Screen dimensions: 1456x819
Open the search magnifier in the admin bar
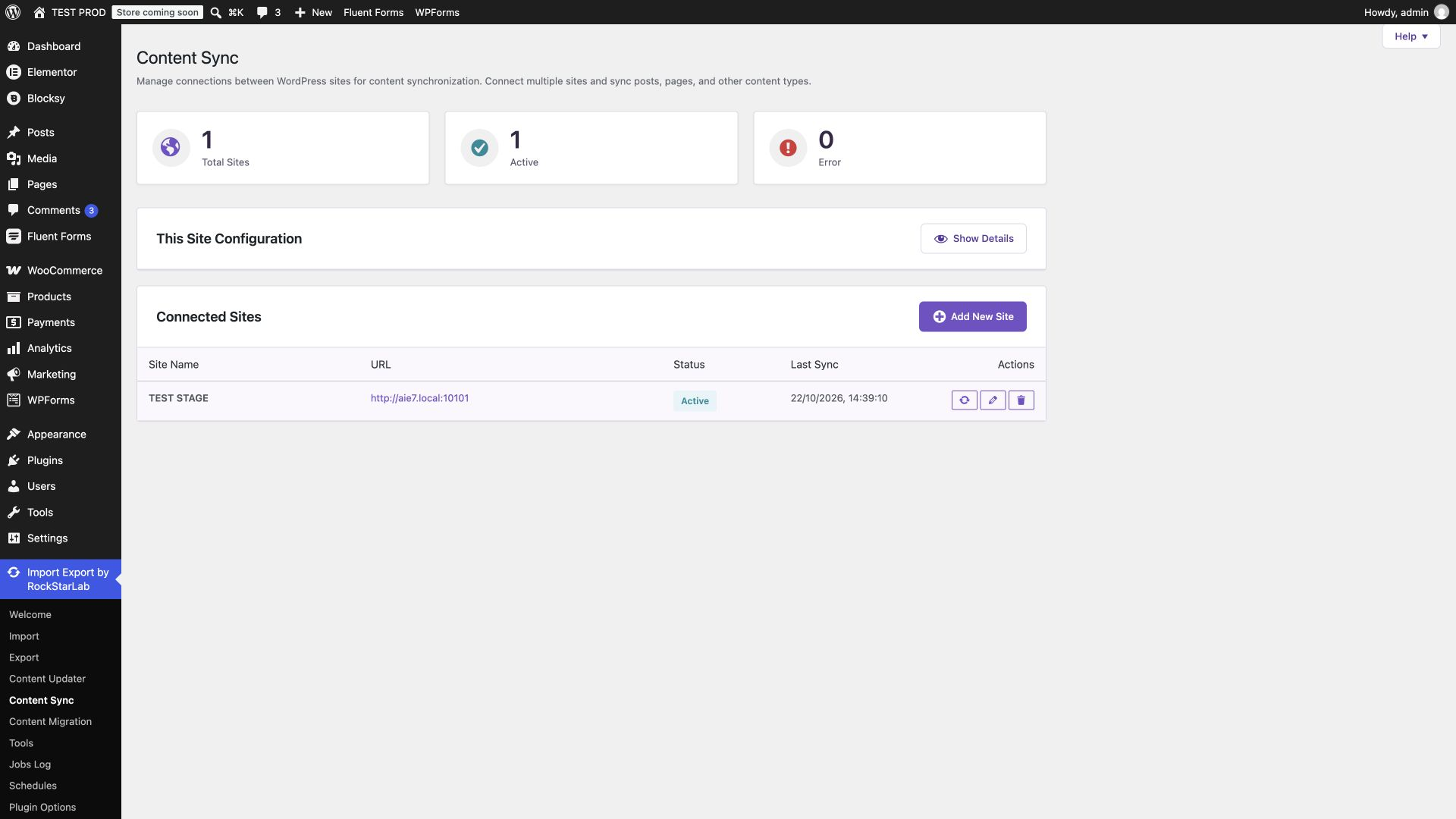[x=216, y=12]
